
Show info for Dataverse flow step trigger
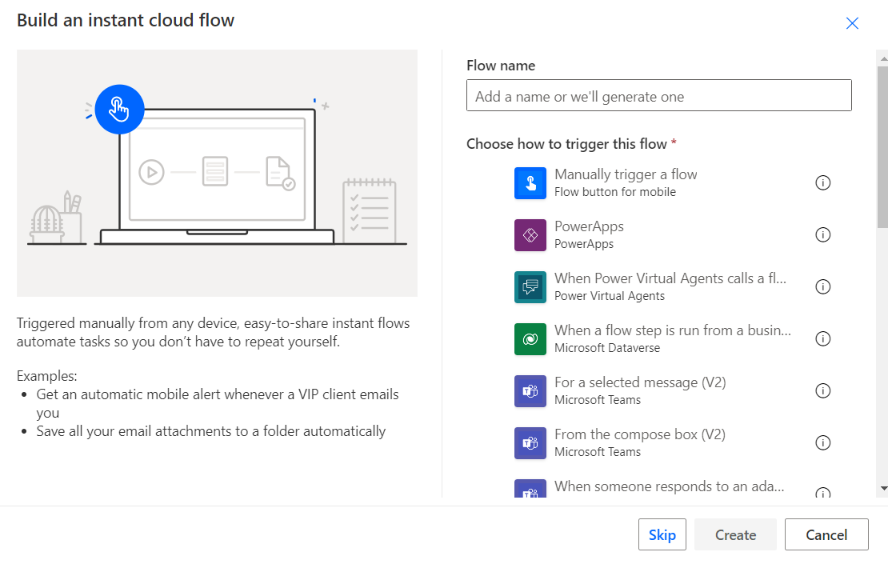point(823,339)
